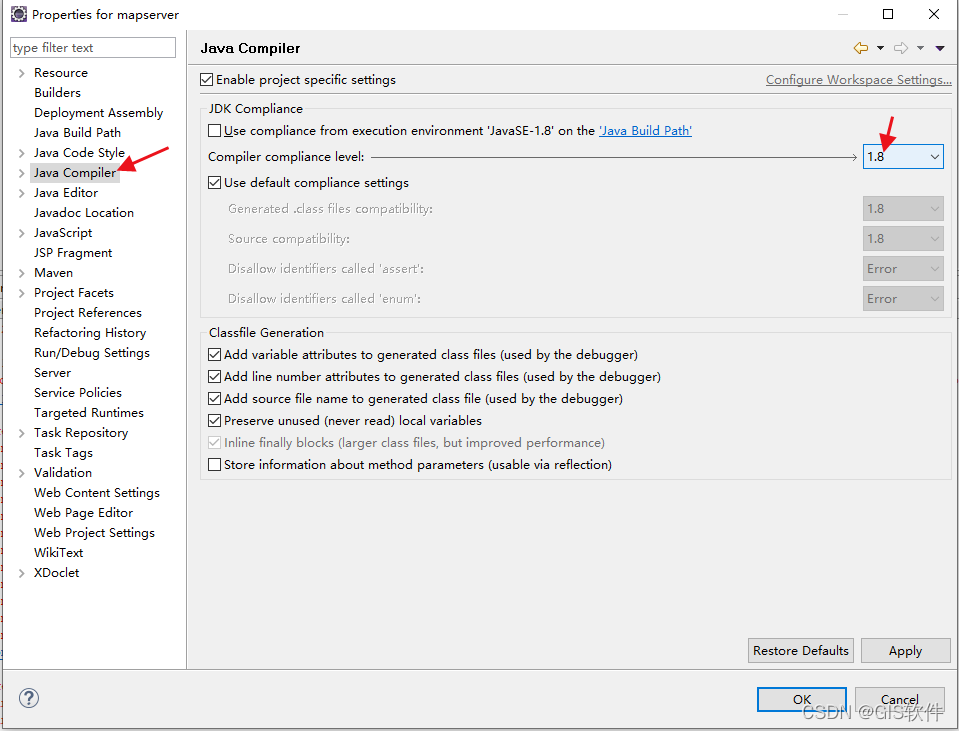The width and height of the screenshot is (959, 731).
Task: Select Project References page
Action: click(x=87, y=313)
